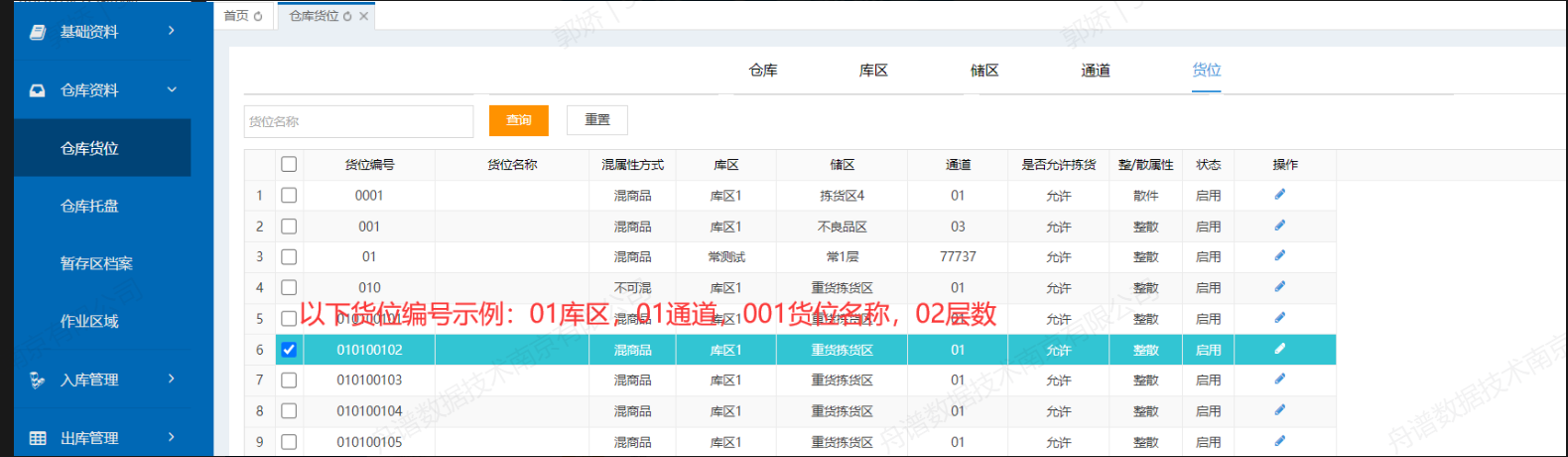Uncheck the checkbox for row 010100102
This screenshot has height=457, width=1568.
click(289, 350)
